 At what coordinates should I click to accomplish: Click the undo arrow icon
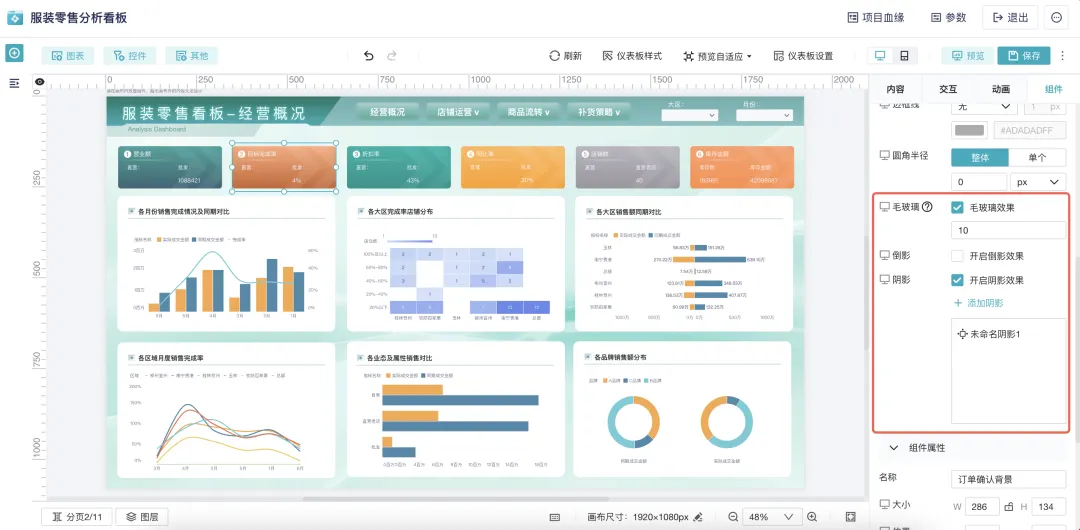click(x=369, y=56)
